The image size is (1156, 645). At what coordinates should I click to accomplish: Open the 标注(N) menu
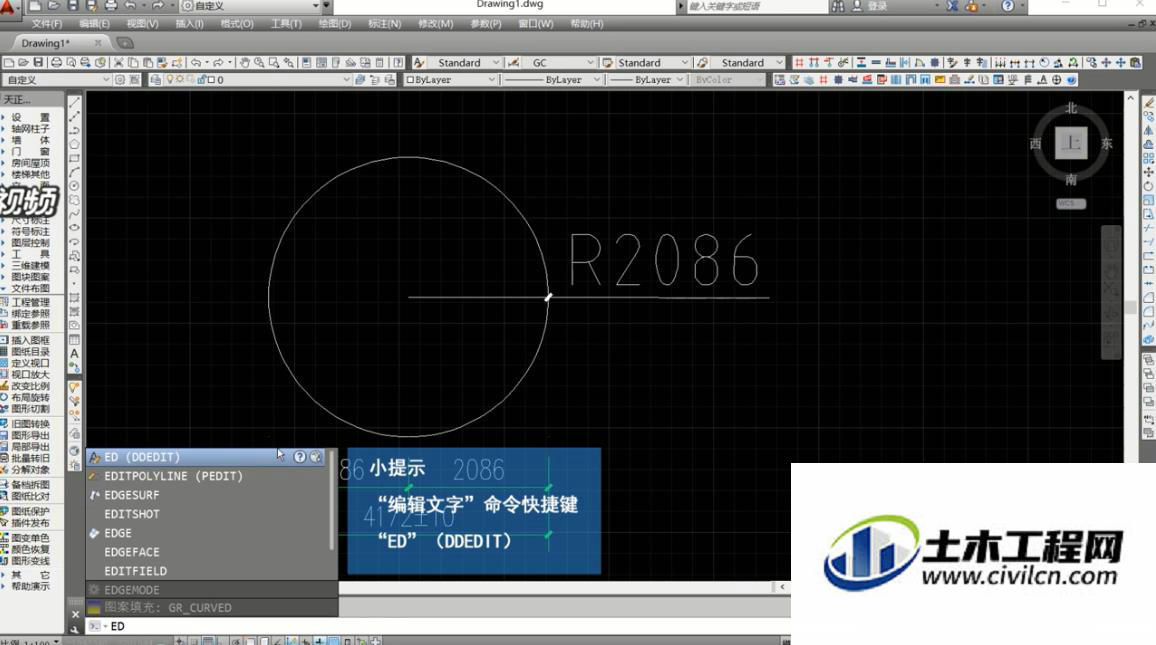(x=385, y=24)
